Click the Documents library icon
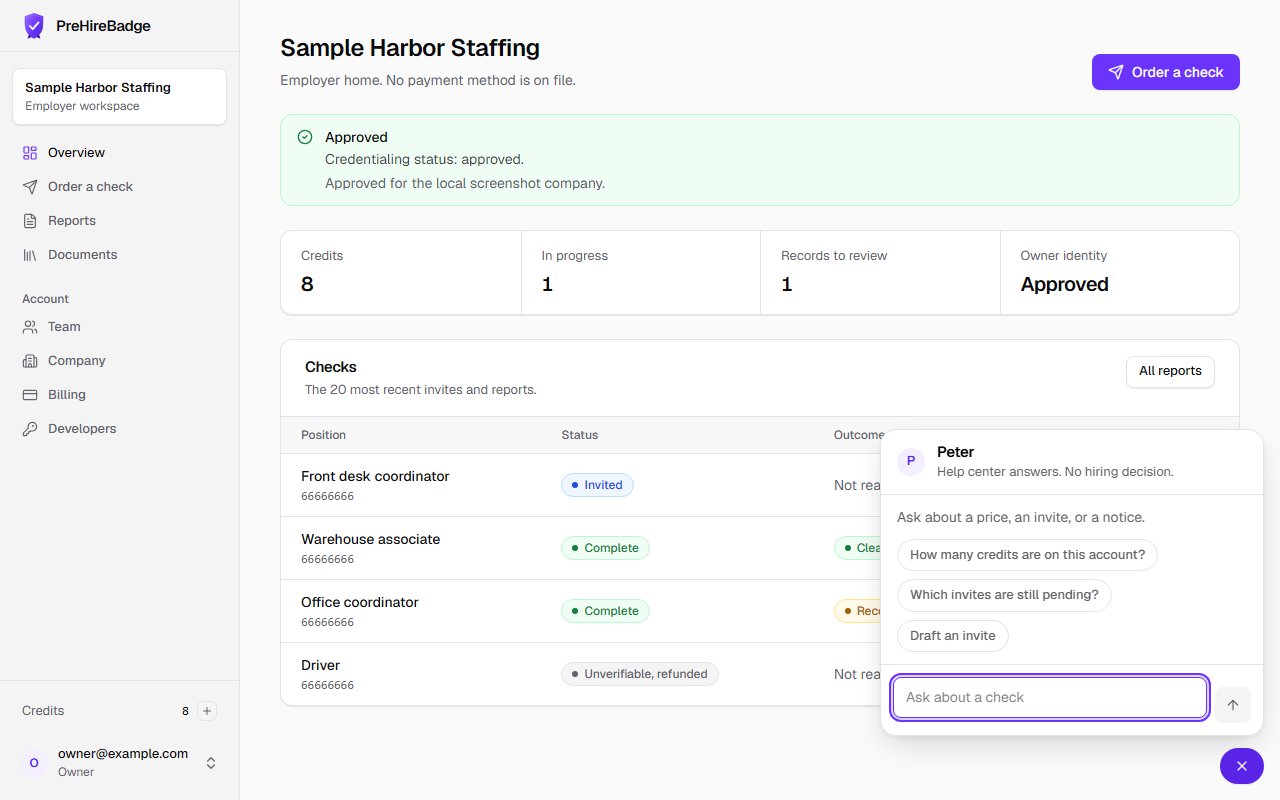1280x800 pixels. [x=30, y=255]
